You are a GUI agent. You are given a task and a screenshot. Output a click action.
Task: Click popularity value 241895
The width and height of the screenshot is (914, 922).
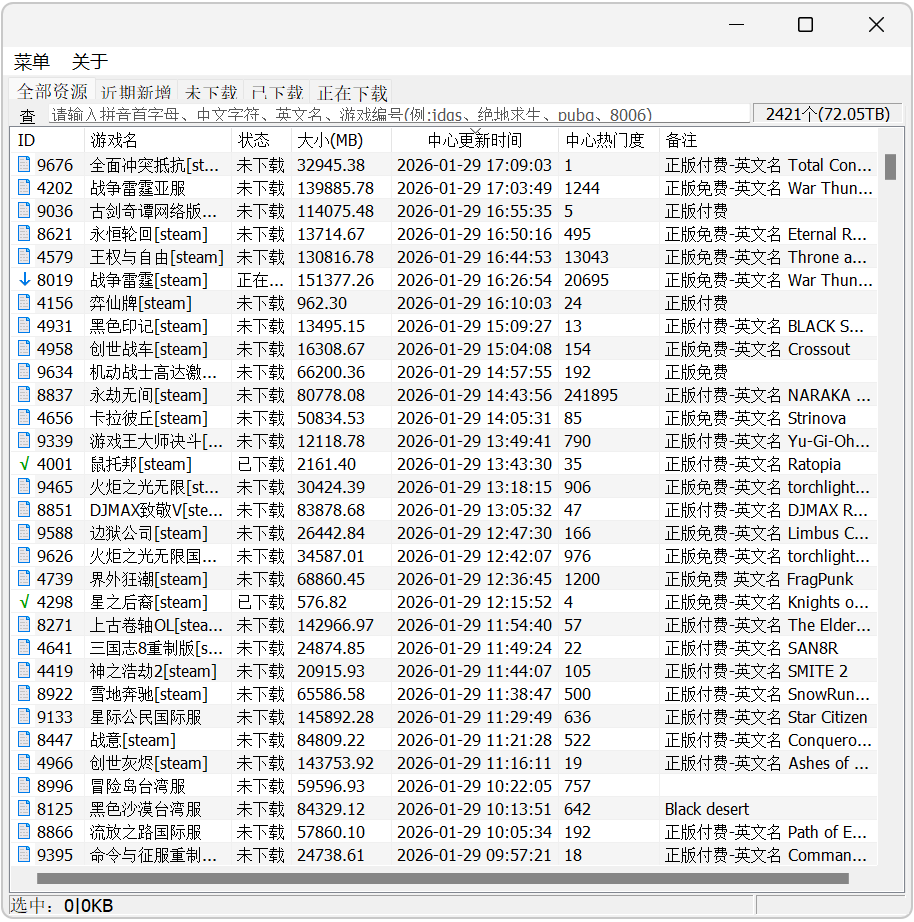[591, 395]
